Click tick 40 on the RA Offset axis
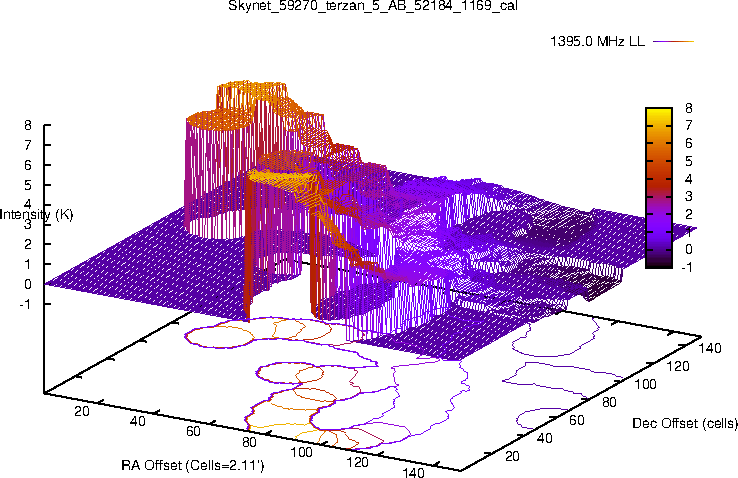The width and height of the screenshot is (738, 478). [x=137, y=421]
